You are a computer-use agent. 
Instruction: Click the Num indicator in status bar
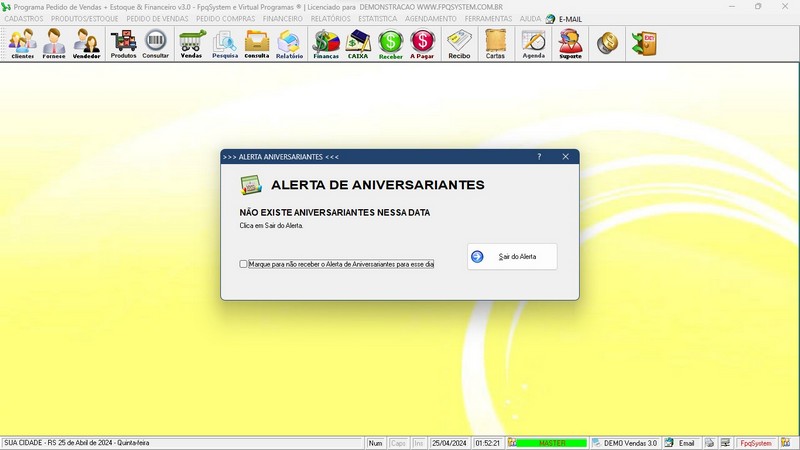pyautogui.click(x=376, y=443)
